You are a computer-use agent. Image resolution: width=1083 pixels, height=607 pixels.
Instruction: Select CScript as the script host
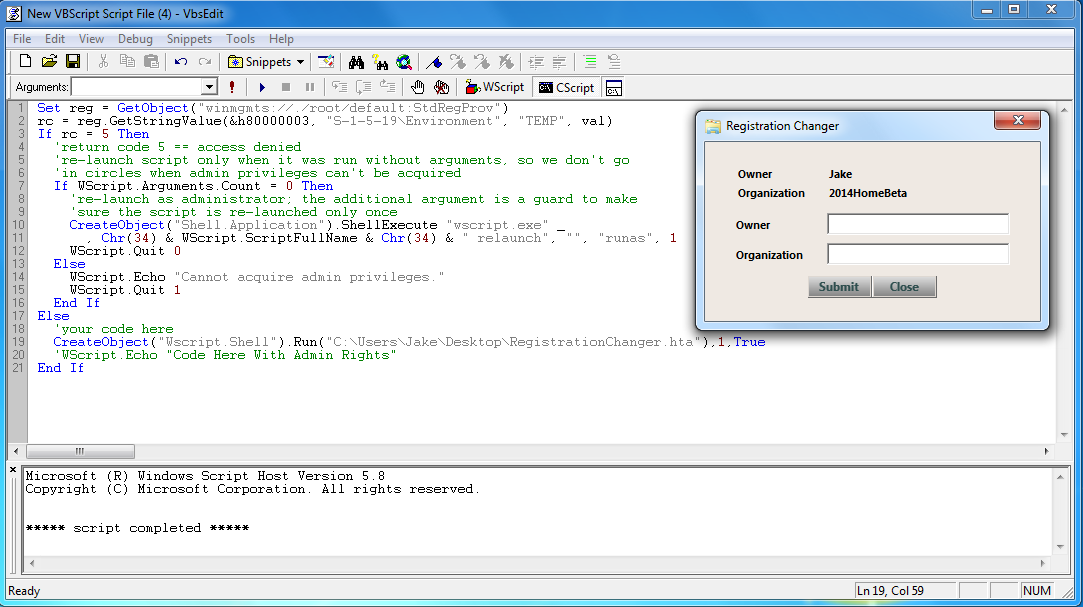tap(566, 88)
